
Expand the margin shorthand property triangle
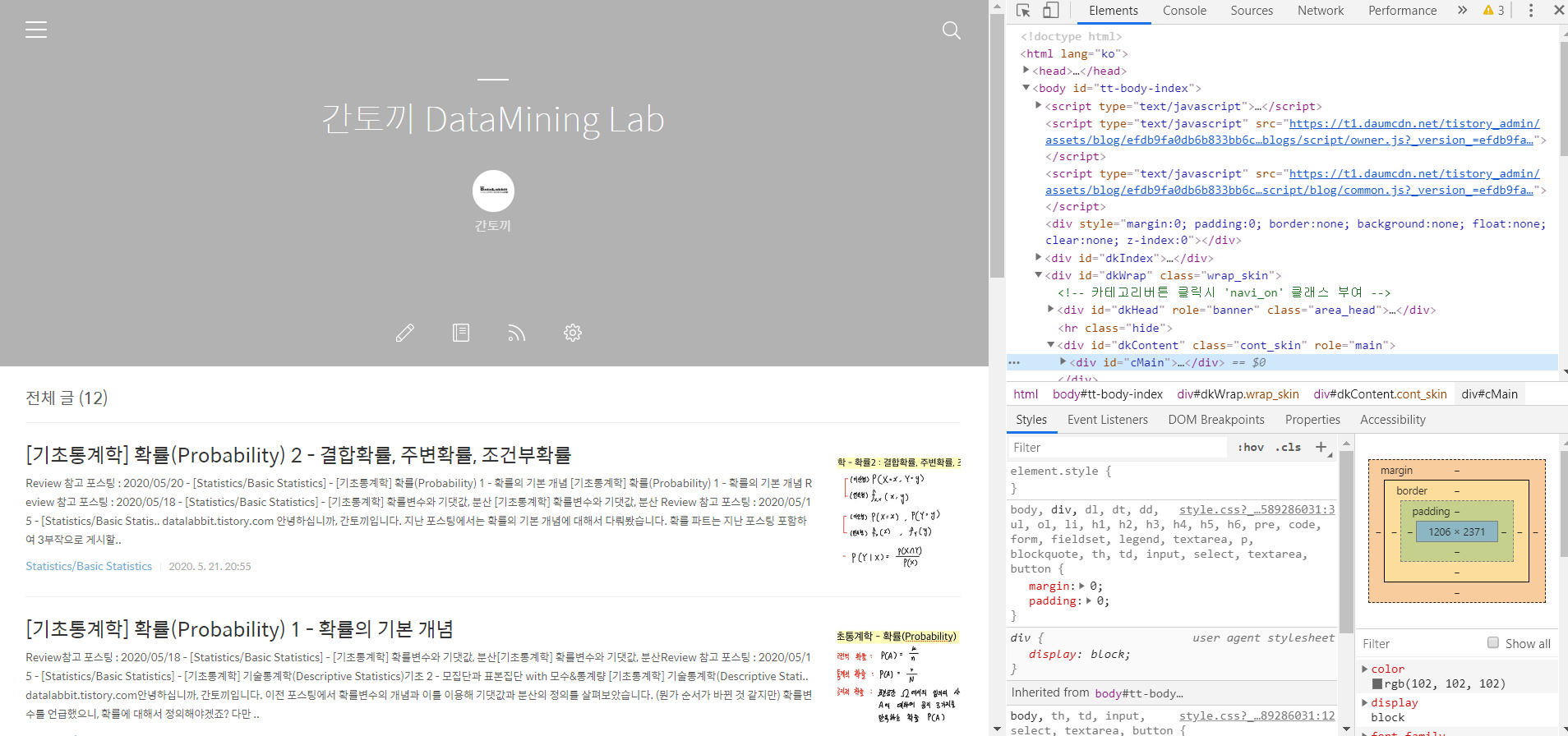pos(1081,586)
